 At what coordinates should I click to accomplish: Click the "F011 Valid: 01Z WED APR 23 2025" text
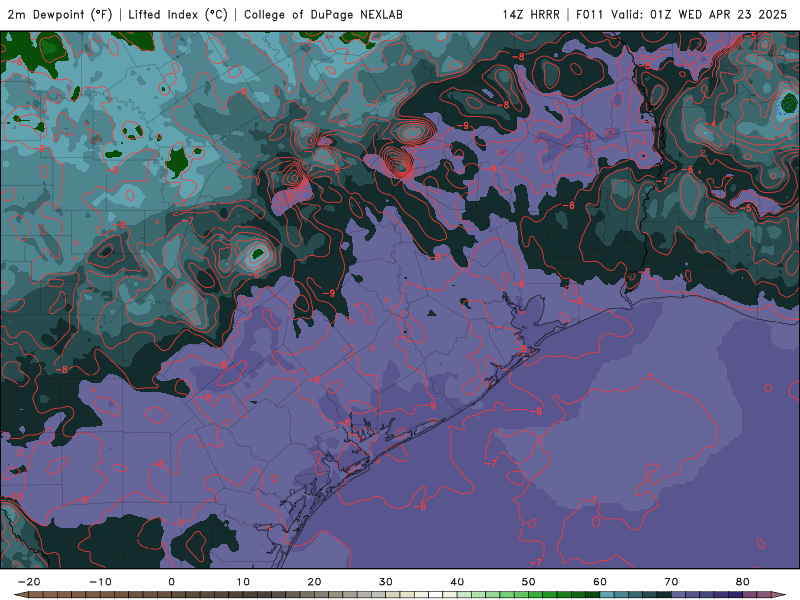click(x=681, y=15)
